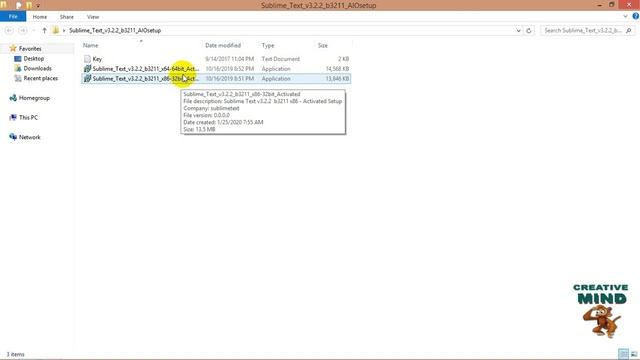Click the folder icon in the address bar
The image size is (640, 360).
tap(56, 30)
